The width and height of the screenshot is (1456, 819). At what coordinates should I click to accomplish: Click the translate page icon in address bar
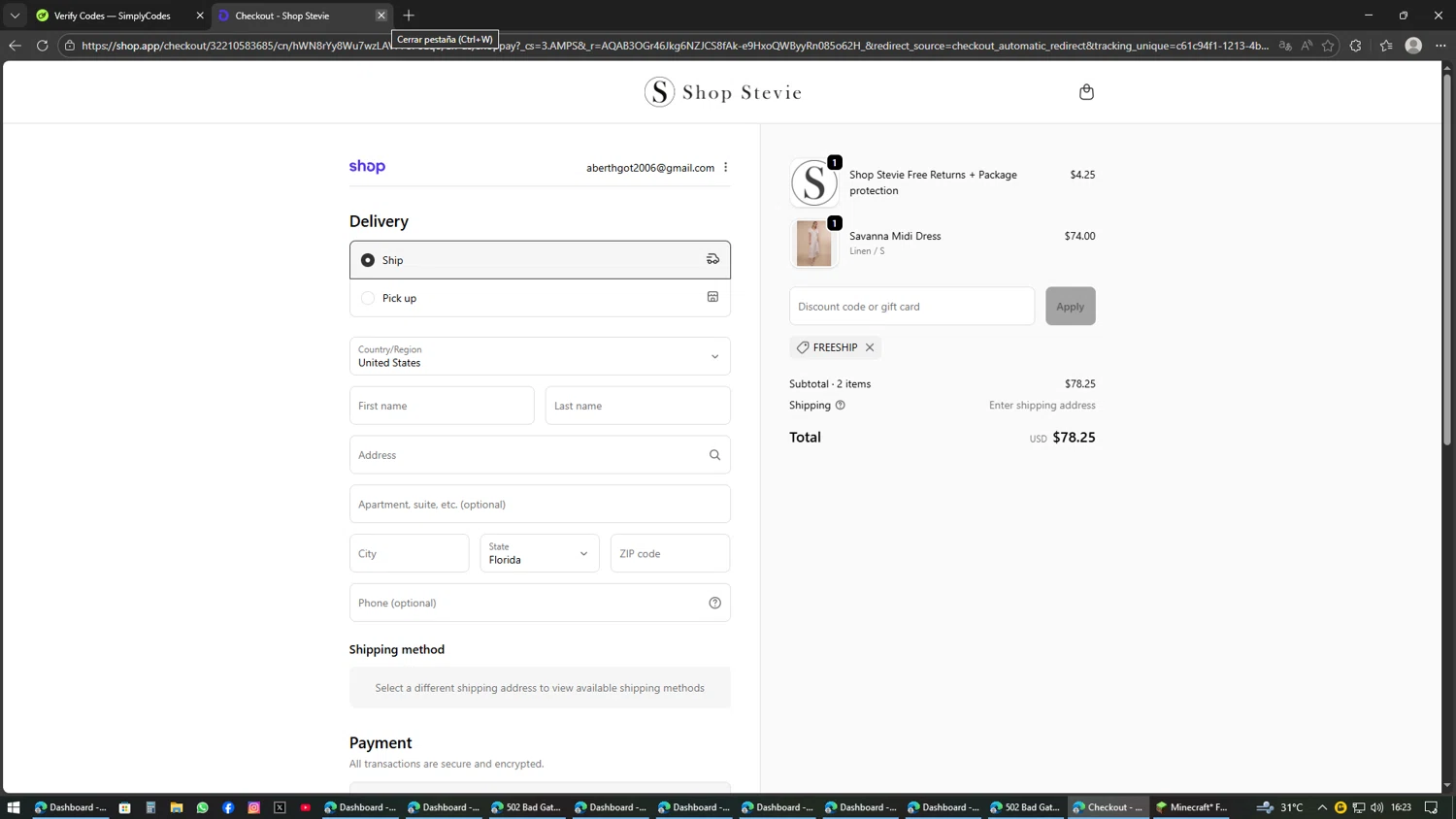point(1285,46)
